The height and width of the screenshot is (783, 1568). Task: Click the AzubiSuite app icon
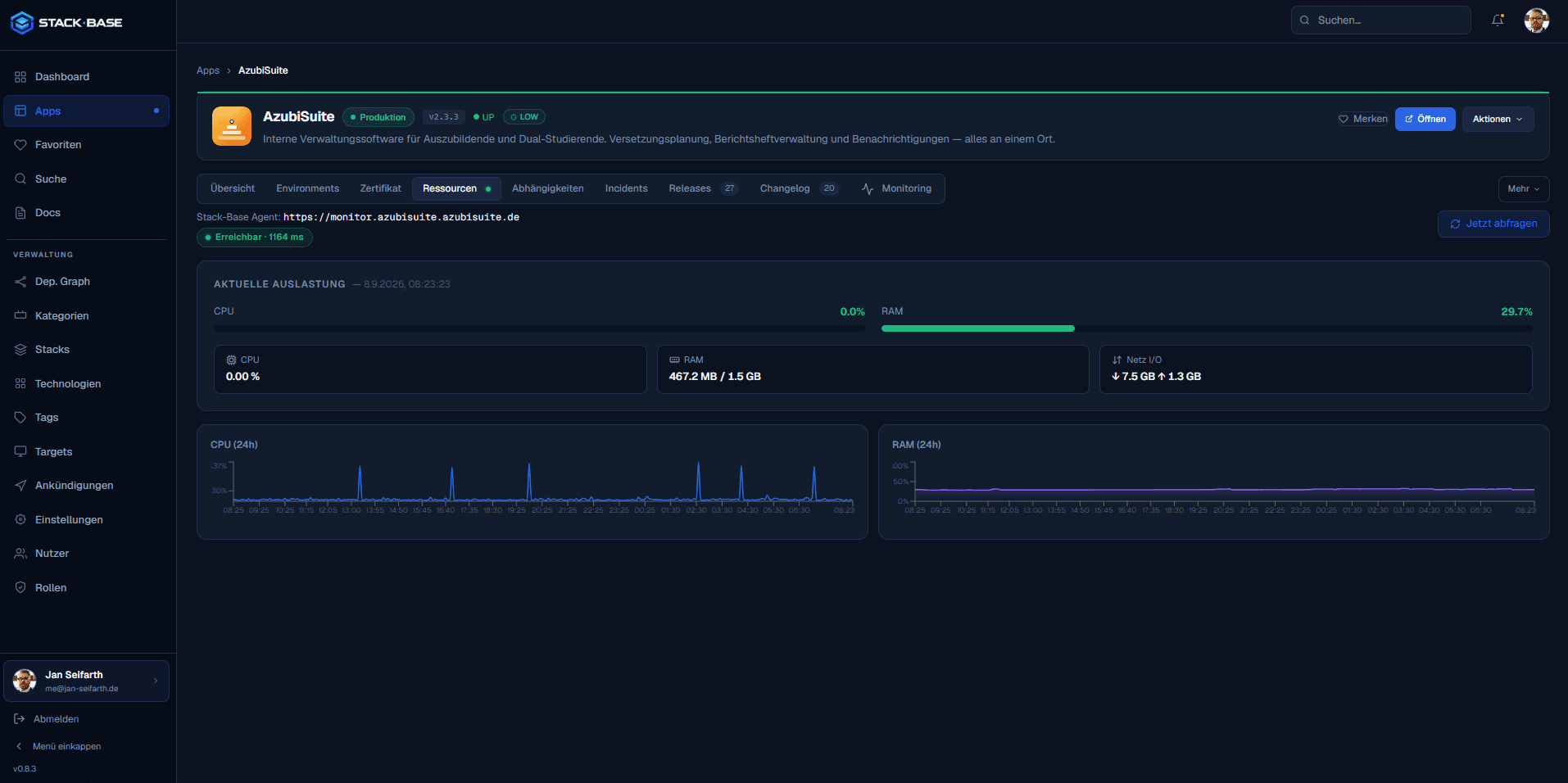pyautogui.click(x=232, y=126)
